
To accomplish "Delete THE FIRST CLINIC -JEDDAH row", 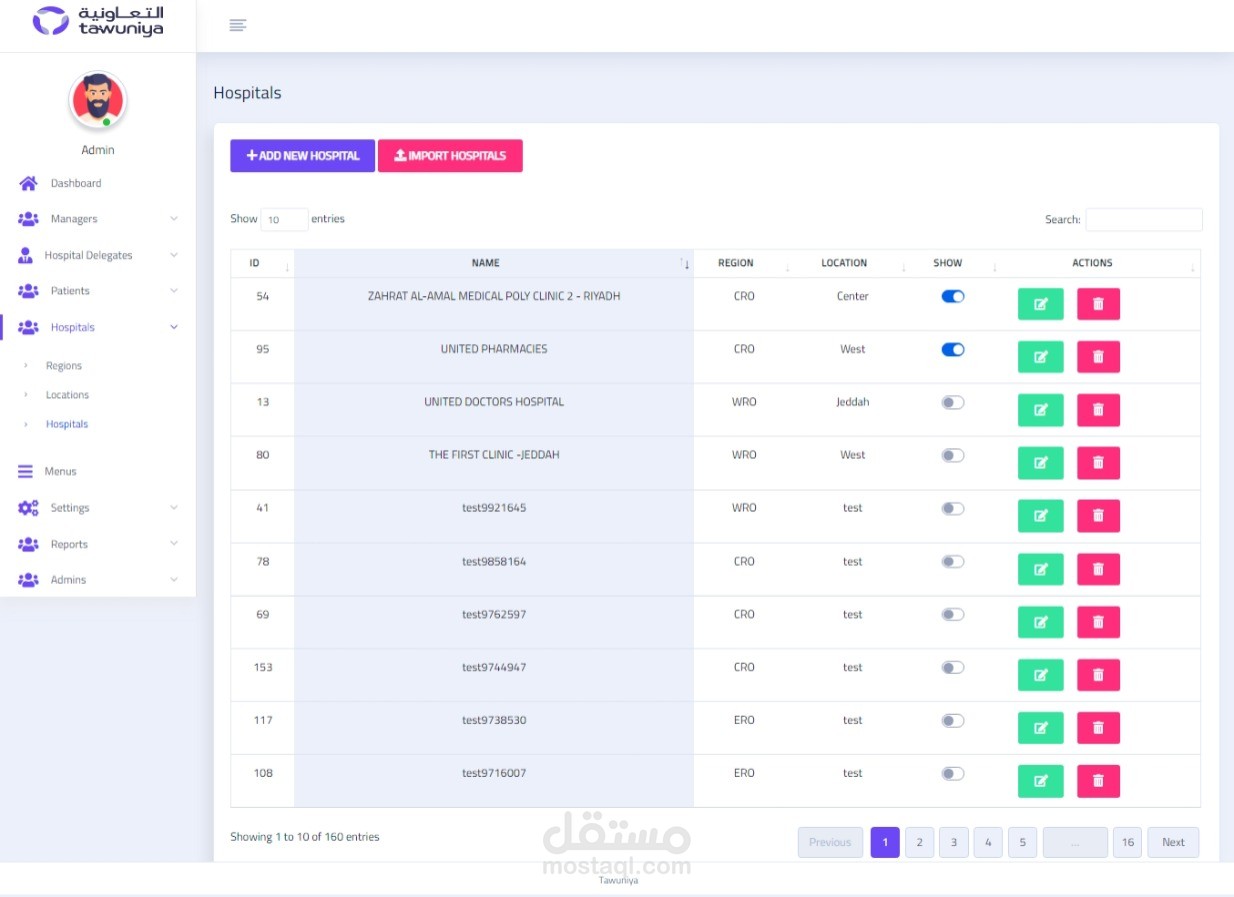I will click(x=1098, y=463).
